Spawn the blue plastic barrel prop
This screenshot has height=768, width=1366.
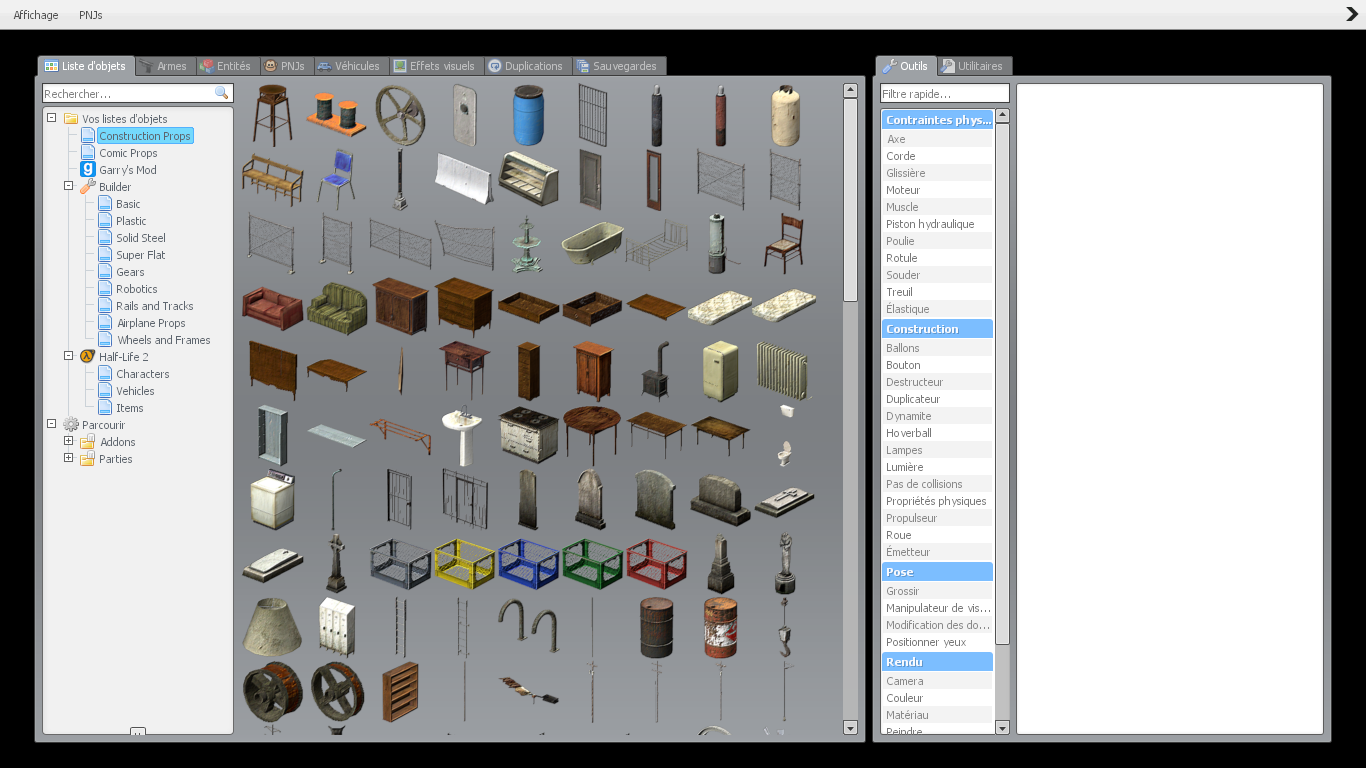coord(528,115)
